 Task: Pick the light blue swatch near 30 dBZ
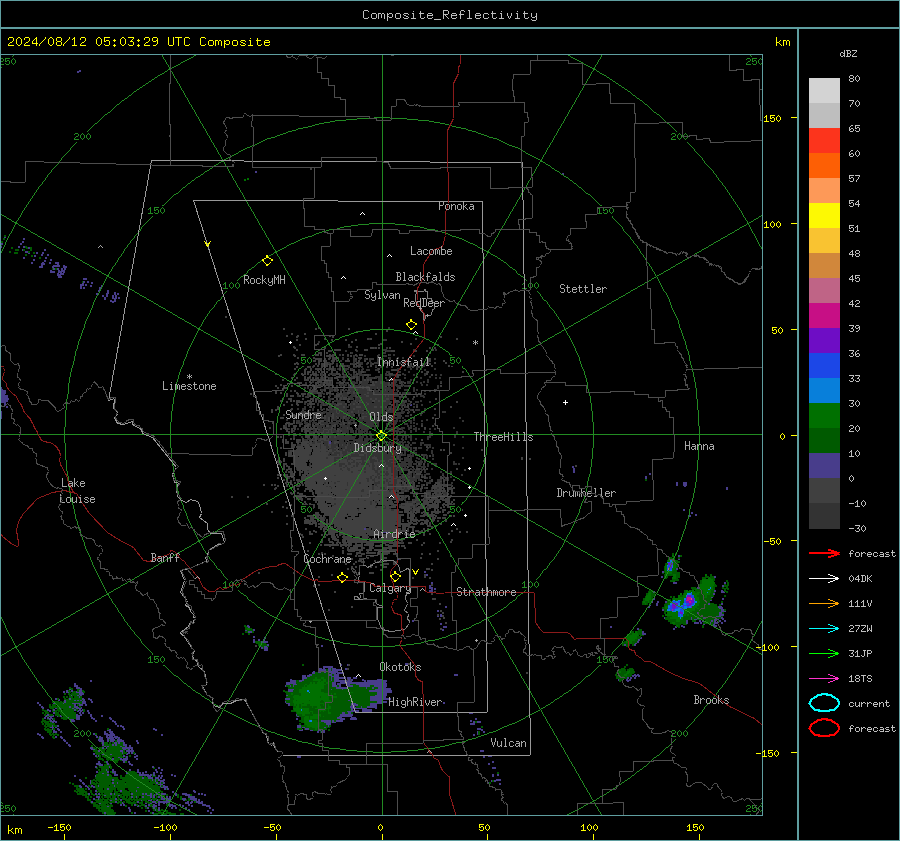824,391
